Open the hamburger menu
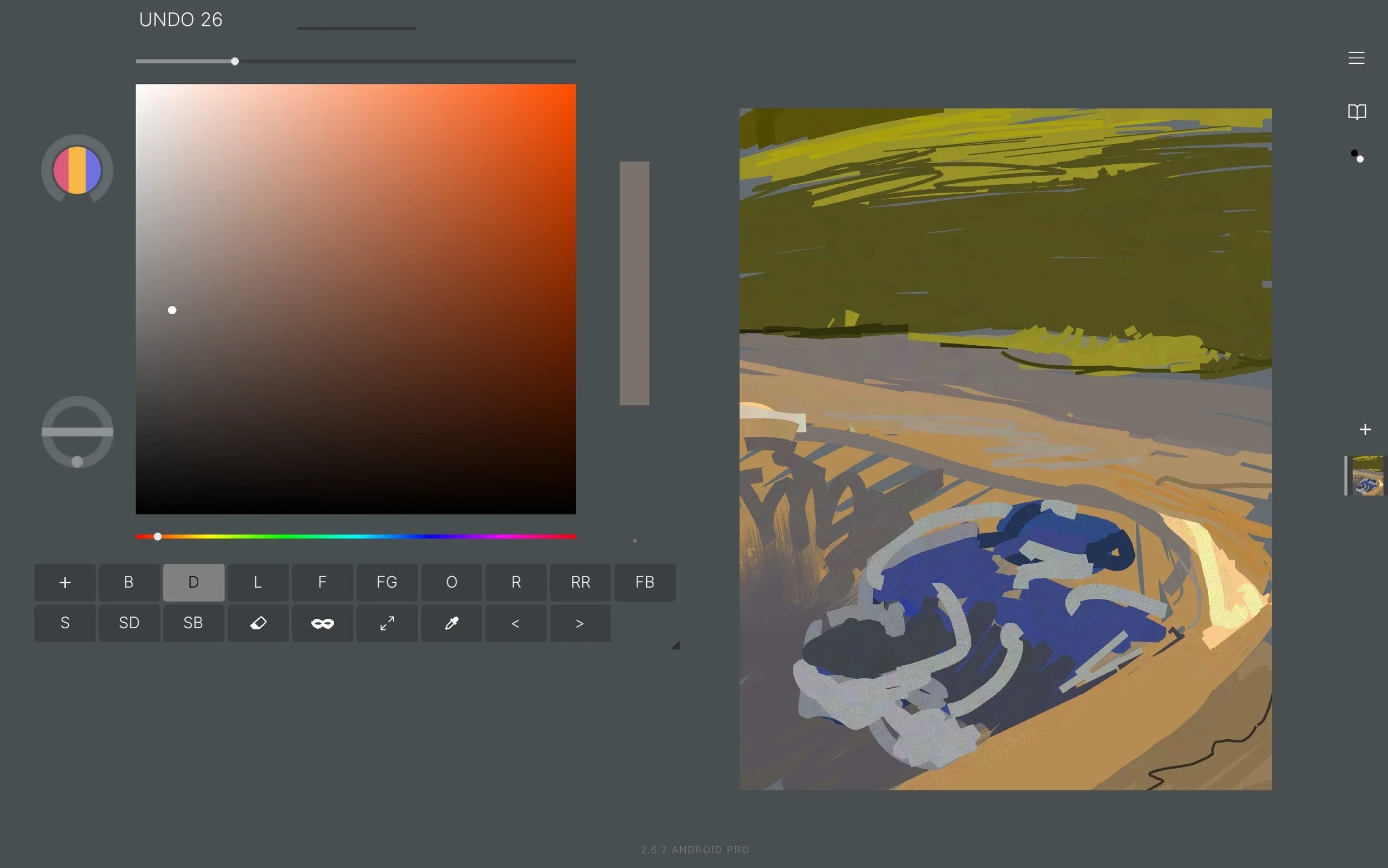This screenshot has height=868, width=1388. click(x=1356, y=57)
